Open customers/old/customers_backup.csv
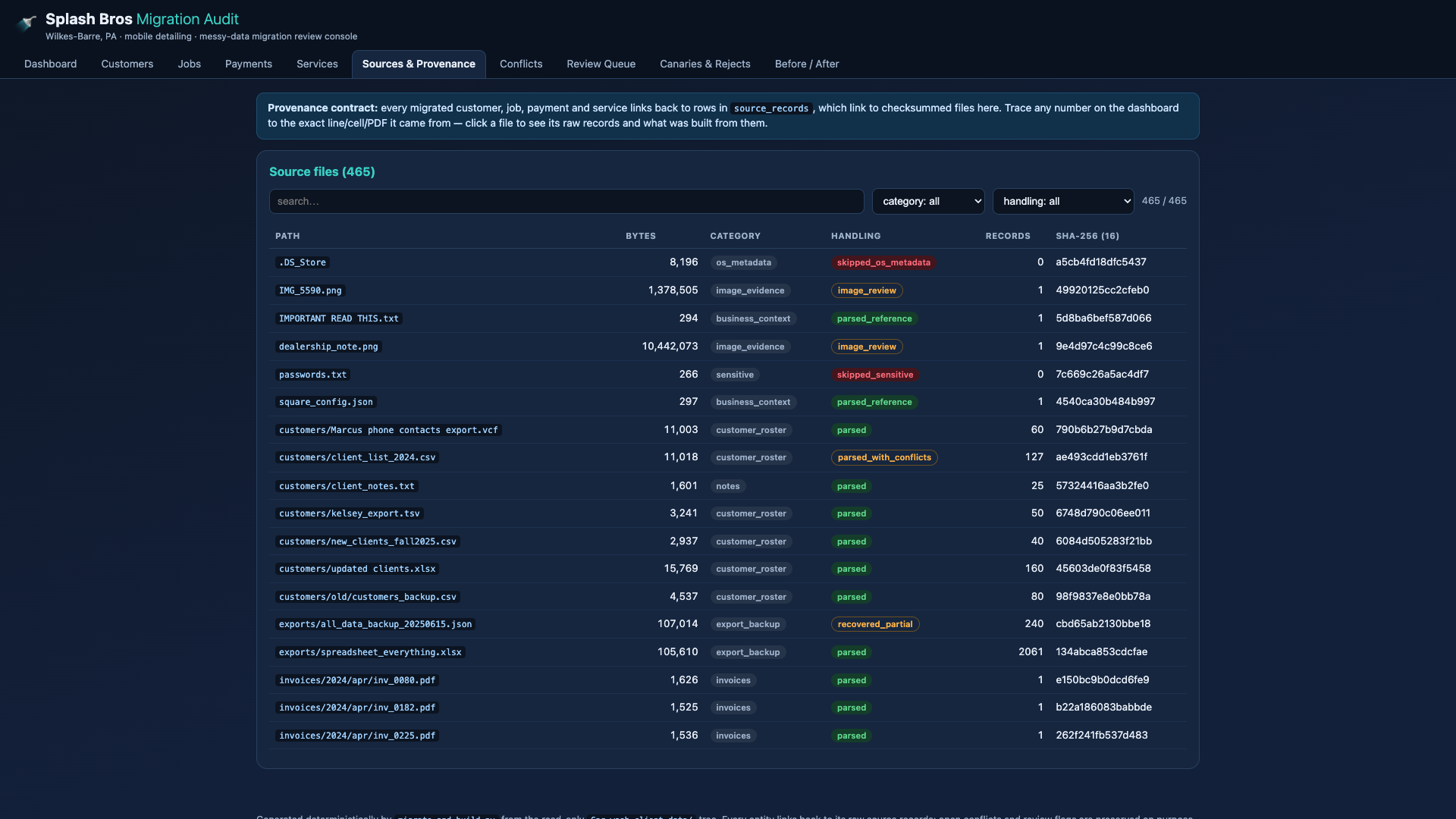This screenshot has width=1456, height=819. 368,597
